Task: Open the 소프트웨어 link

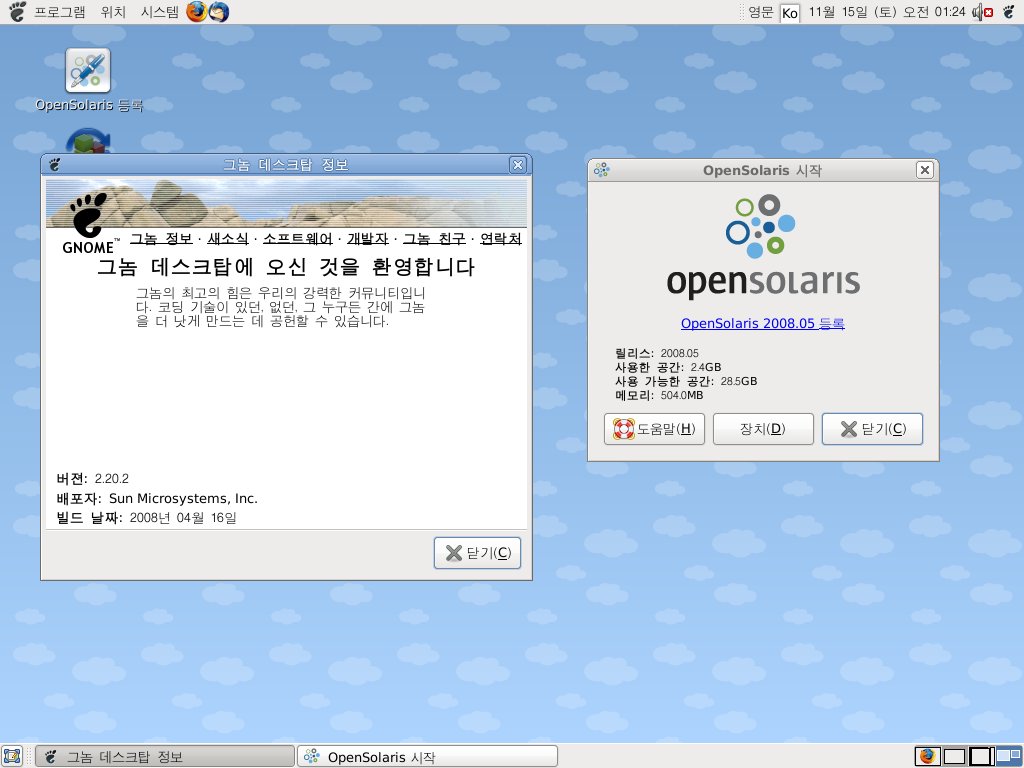Action: pos(298,239)
